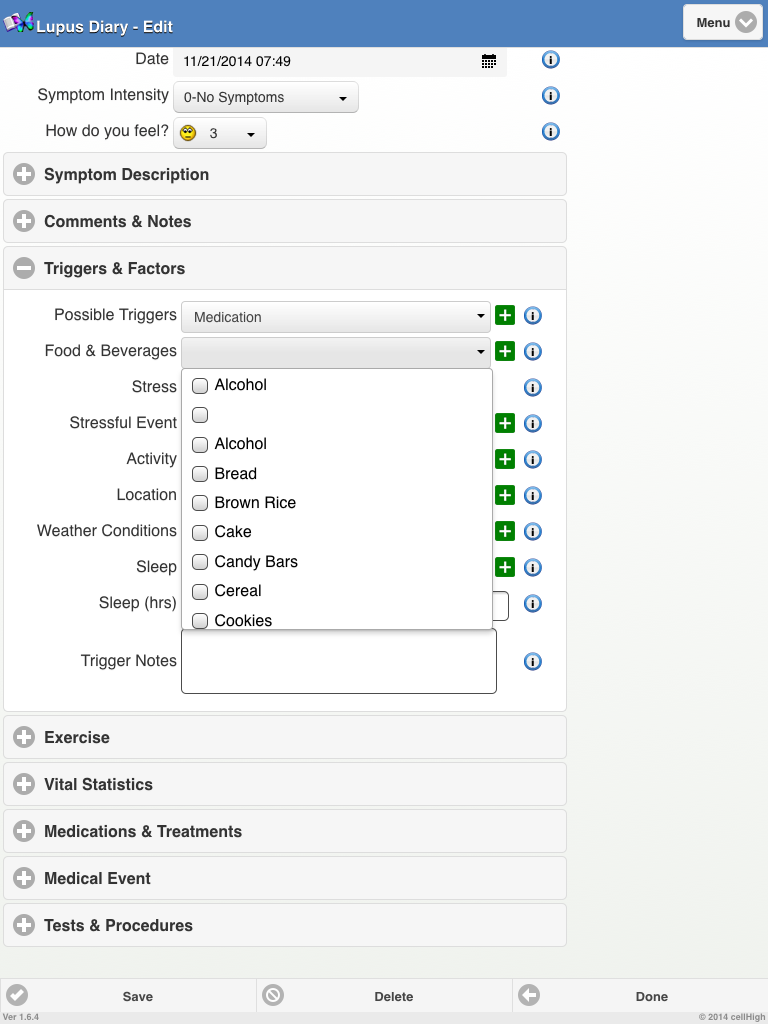The width and height of the screenshot is (768, 1024).
Task: Click the info icon beside Symptom Intensity
Action: point(550,96)
